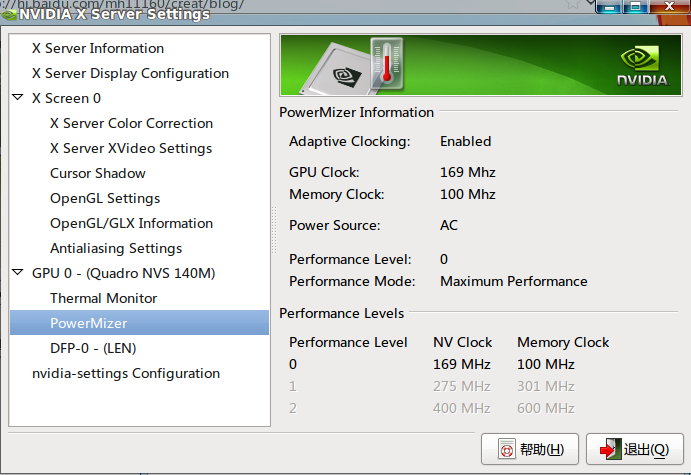
Task: Open X Server Color Correction settings
Action: [131, 123]
